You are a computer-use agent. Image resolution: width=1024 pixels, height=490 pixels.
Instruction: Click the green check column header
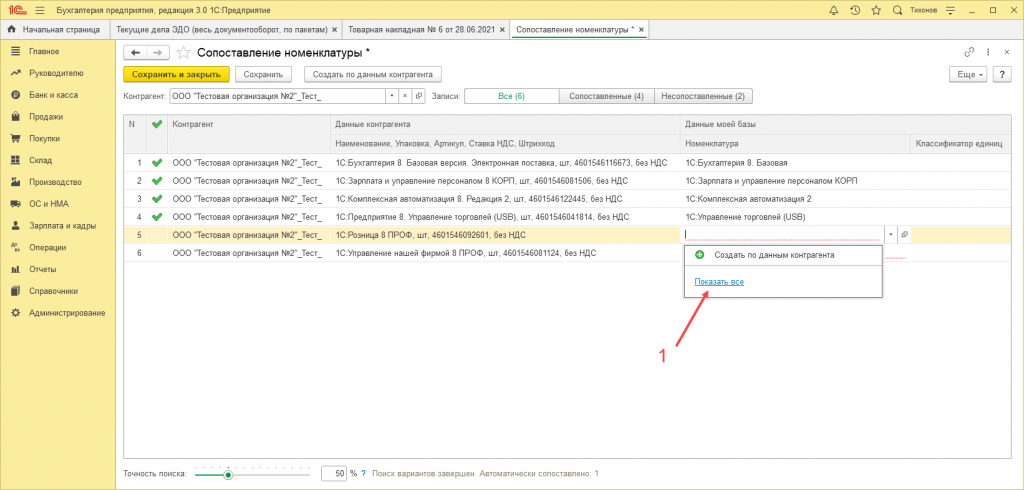point(156,123)
